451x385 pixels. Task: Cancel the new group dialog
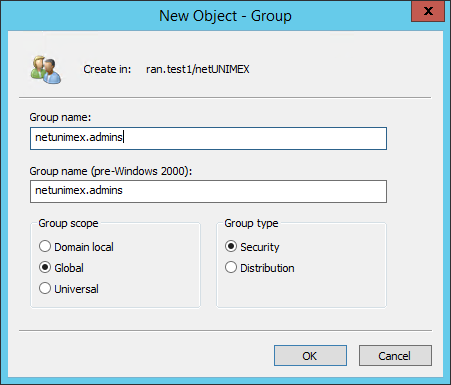click(x=395, y=356)
